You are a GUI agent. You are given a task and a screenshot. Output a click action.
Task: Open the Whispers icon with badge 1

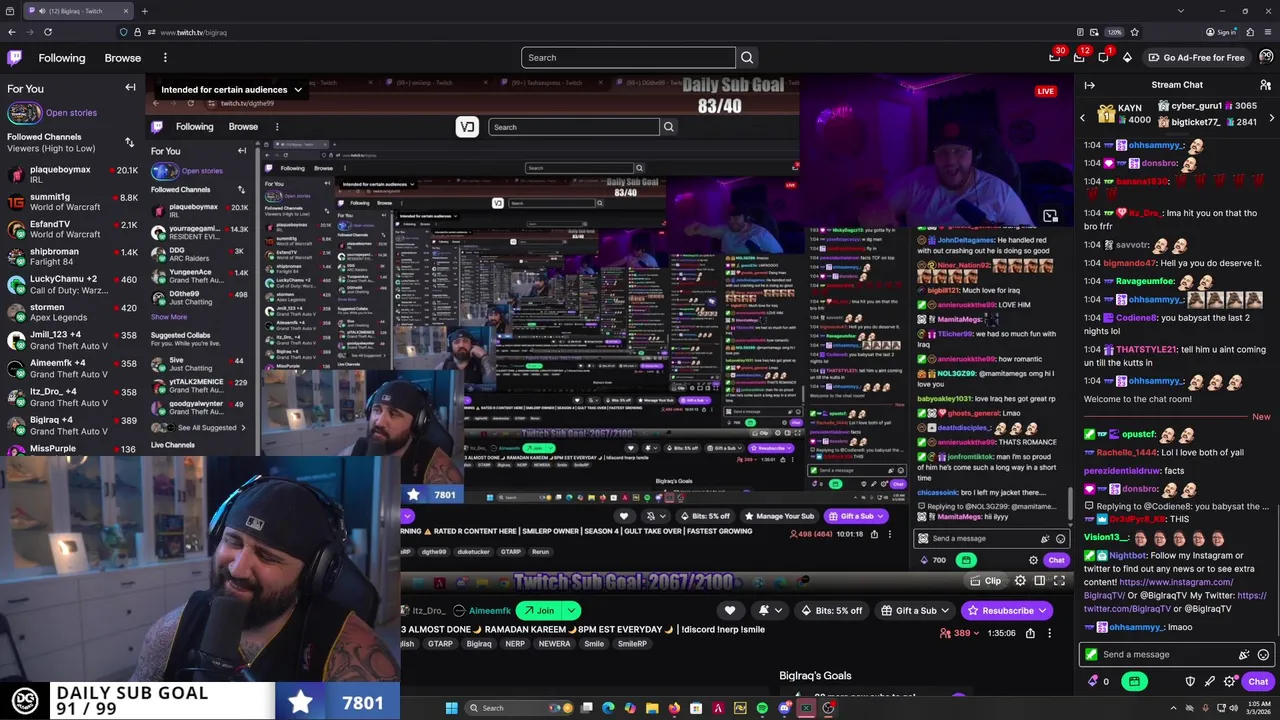(1103, 58)
